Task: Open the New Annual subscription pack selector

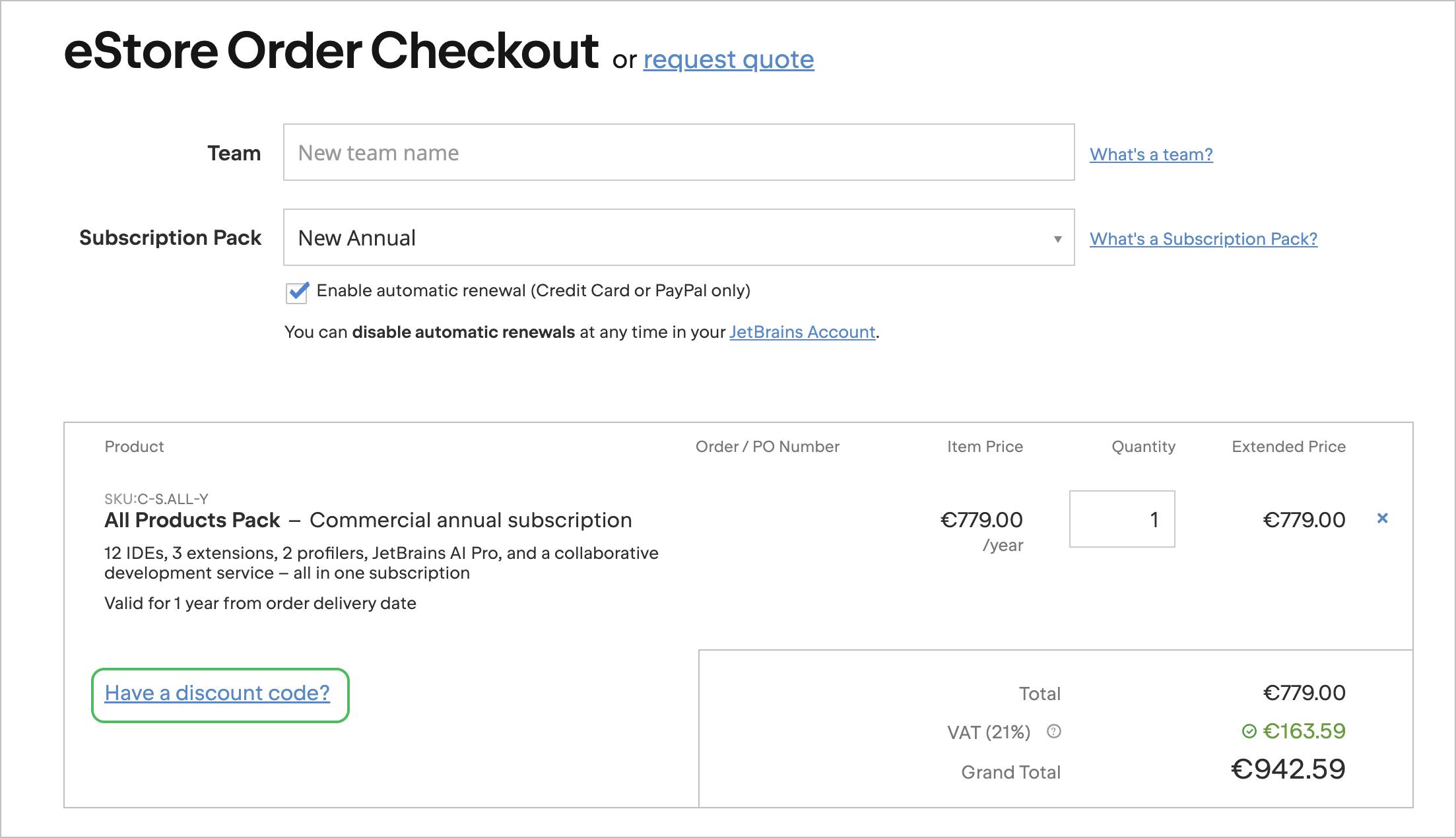Action: click(678, 238)
